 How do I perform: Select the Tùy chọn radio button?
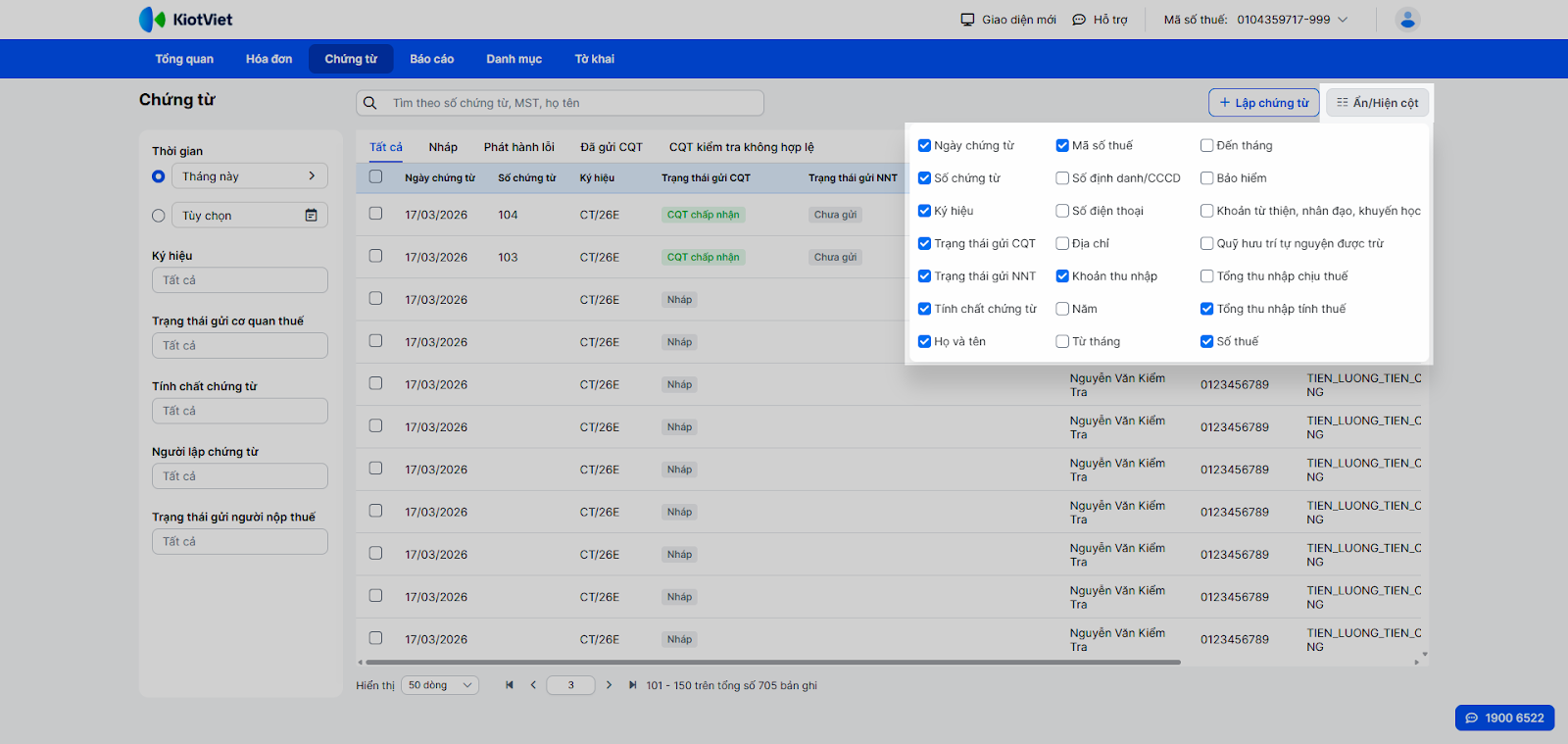pos(159,216)
